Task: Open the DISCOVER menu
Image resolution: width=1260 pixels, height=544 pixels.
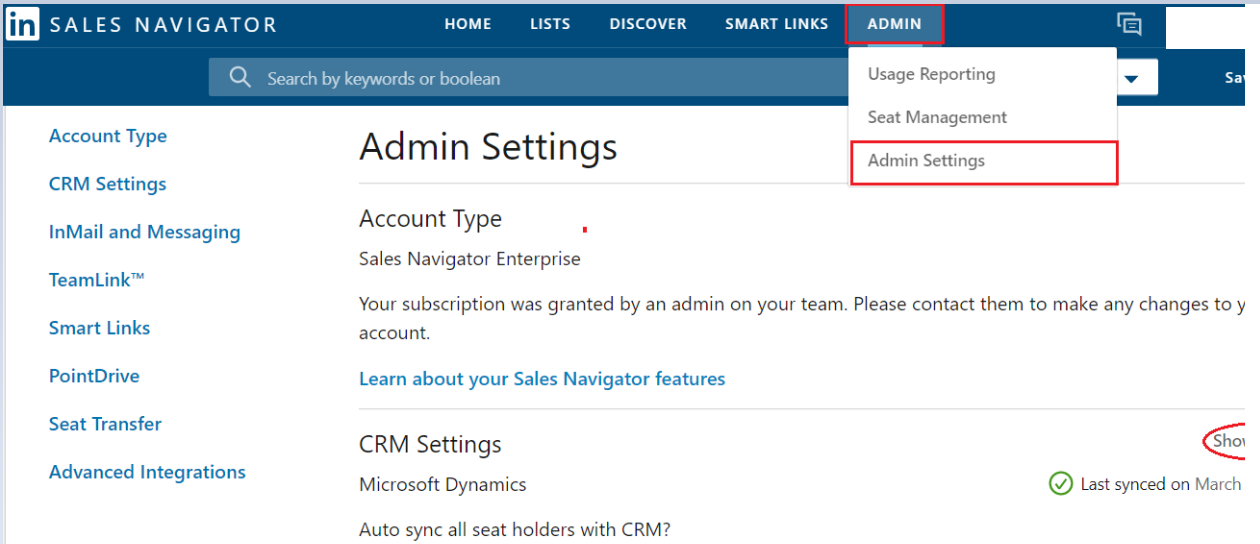Action: point(648,24)
